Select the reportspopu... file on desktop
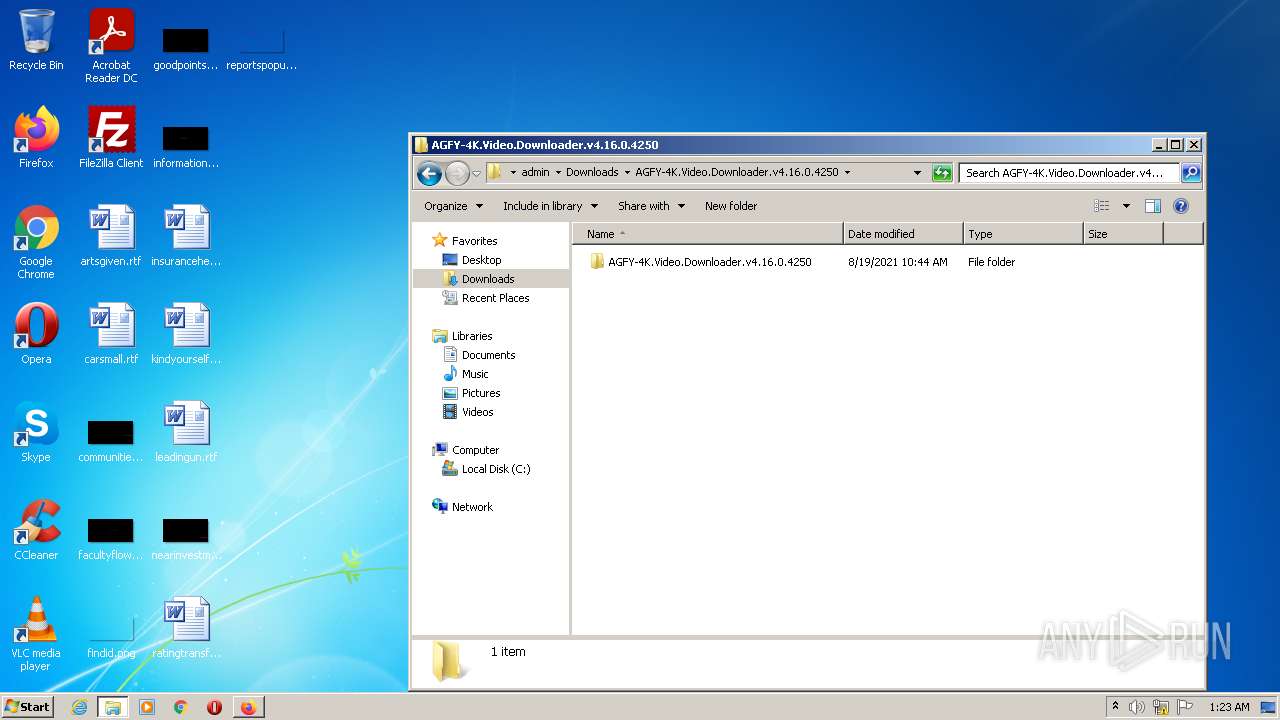Image resolution: width=1280 pixels, height=720 pixels. tap(262, 48)
